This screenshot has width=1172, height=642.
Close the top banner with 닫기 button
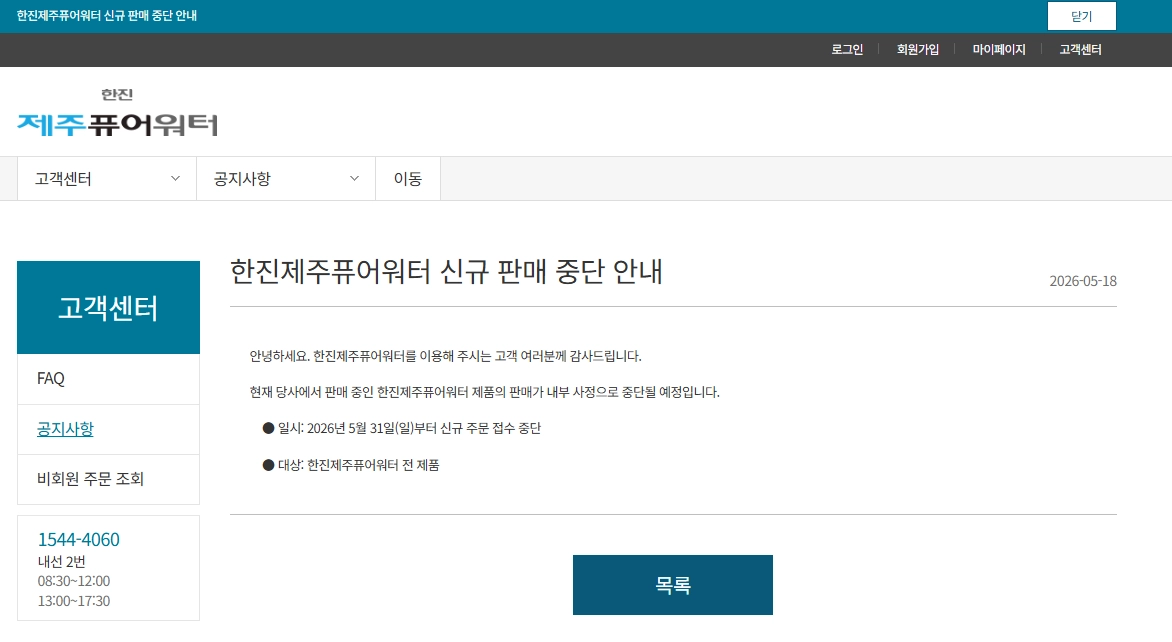click(x=1082, y=16)
